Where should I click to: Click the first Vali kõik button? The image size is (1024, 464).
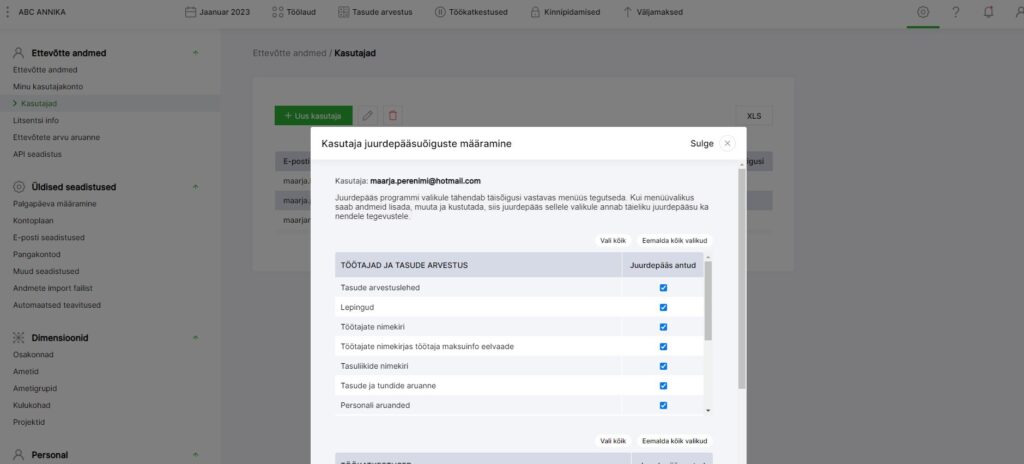[x=612, y=241]
